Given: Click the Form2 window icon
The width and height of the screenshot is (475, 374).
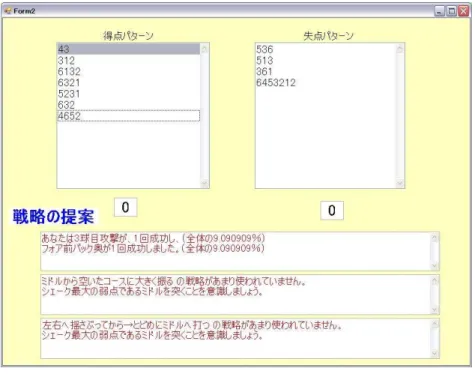Looking at the screenshot, I should tap(7, 11).
